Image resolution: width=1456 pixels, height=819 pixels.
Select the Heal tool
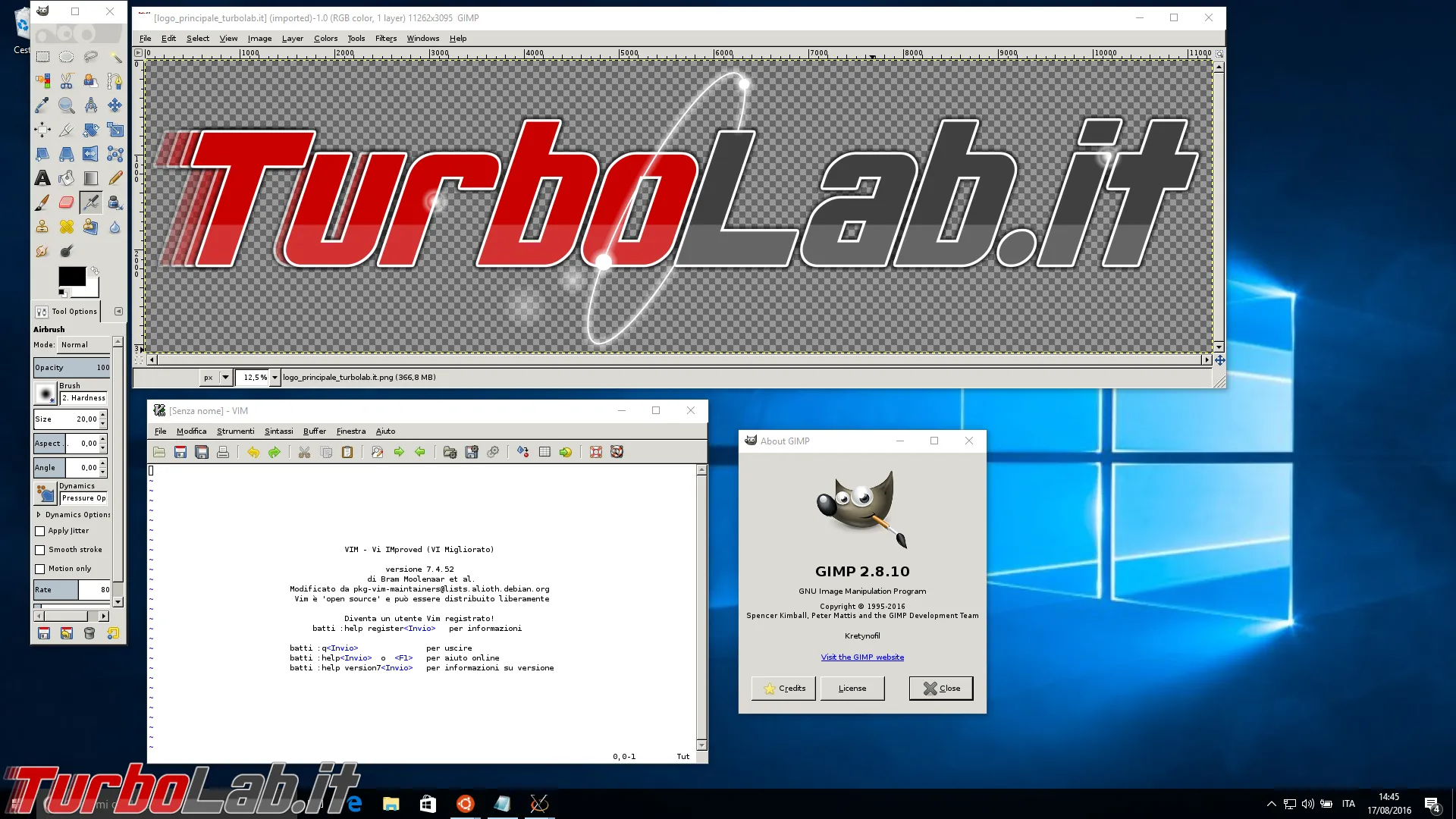(67, 227)
